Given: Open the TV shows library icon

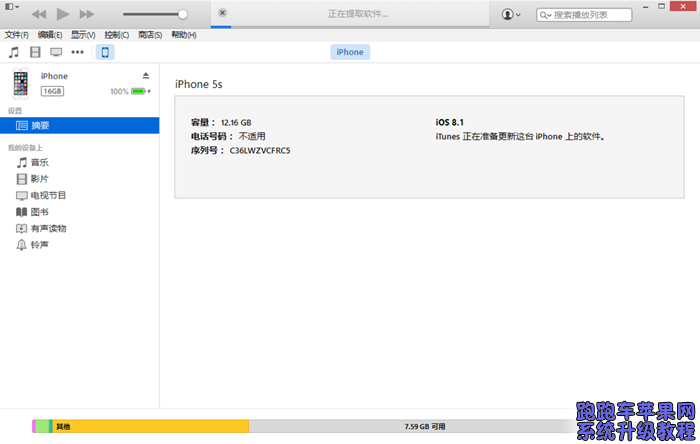Looking at the screenshot, I should tap(56, 52).
